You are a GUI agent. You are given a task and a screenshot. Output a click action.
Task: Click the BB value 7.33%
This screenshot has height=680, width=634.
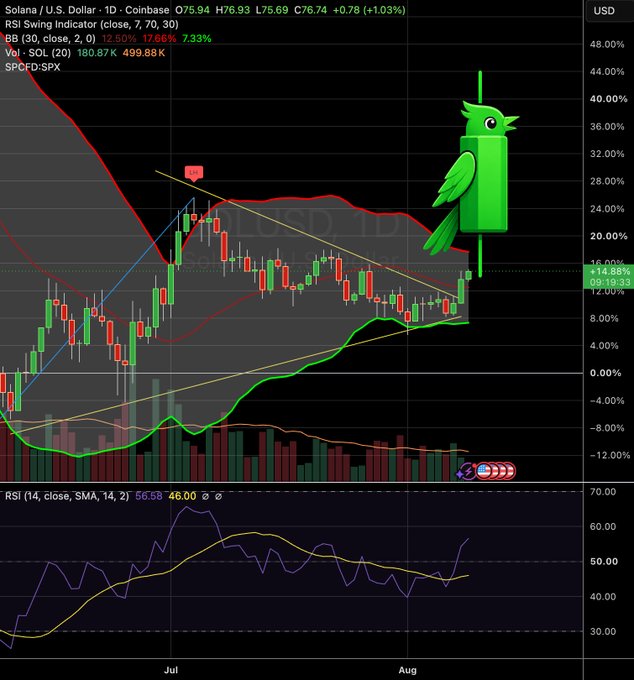(196, 39)
